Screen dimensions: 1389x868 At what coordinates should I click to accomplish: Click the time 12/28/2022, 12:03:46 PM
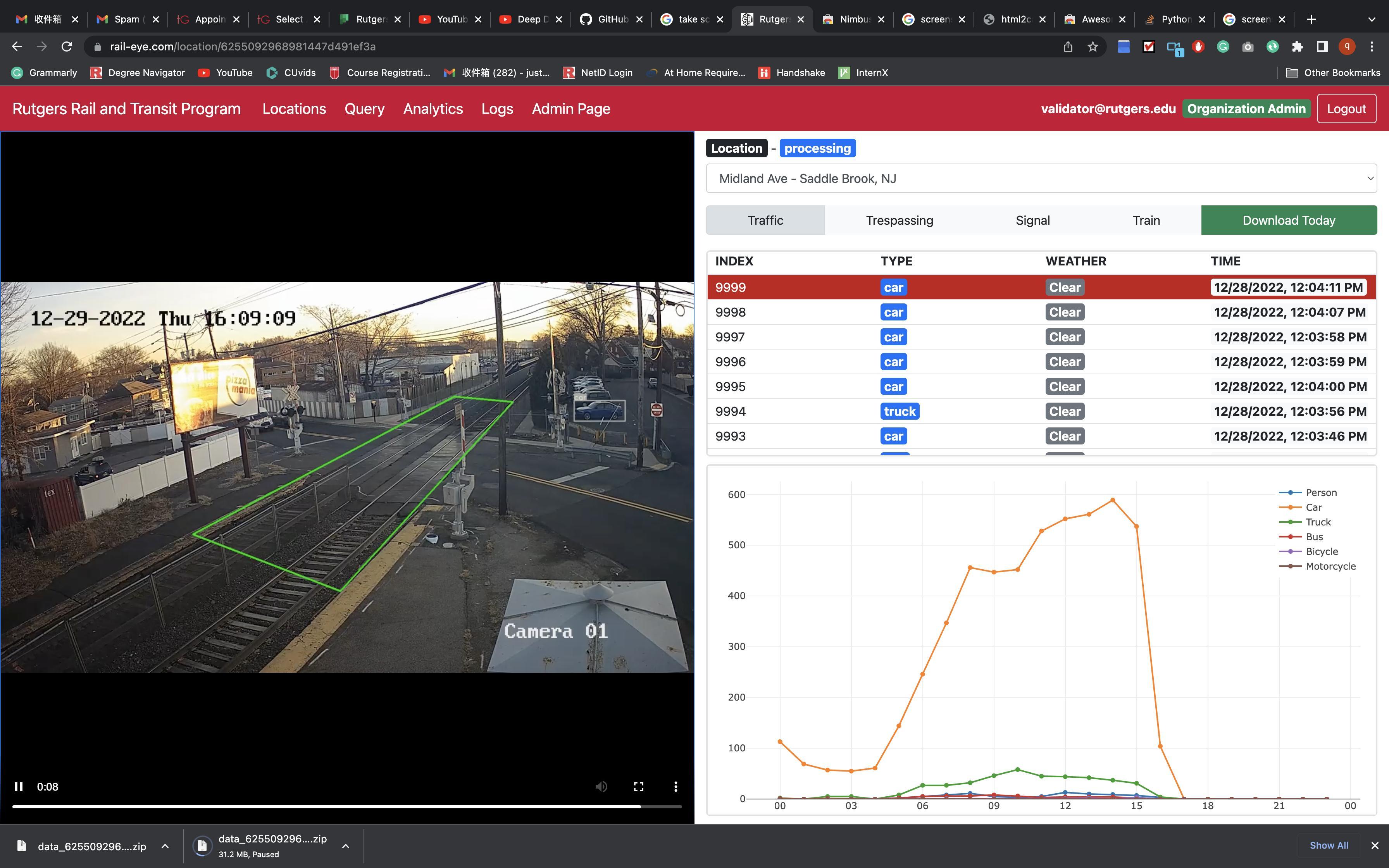click(x=1290, y=436)
